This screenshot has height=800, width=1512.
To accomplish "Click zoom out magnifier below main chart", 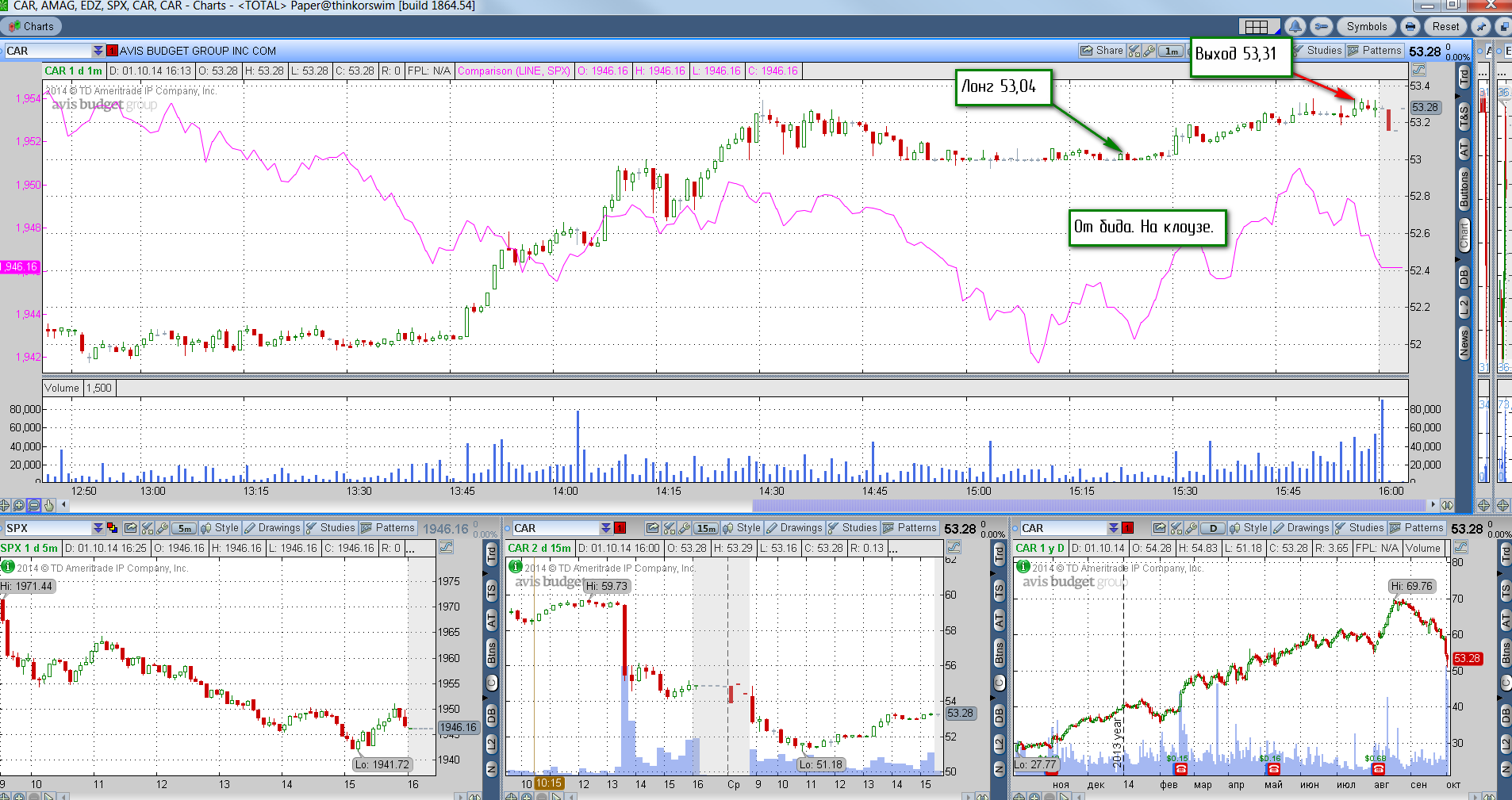I will tap(34, 505).
